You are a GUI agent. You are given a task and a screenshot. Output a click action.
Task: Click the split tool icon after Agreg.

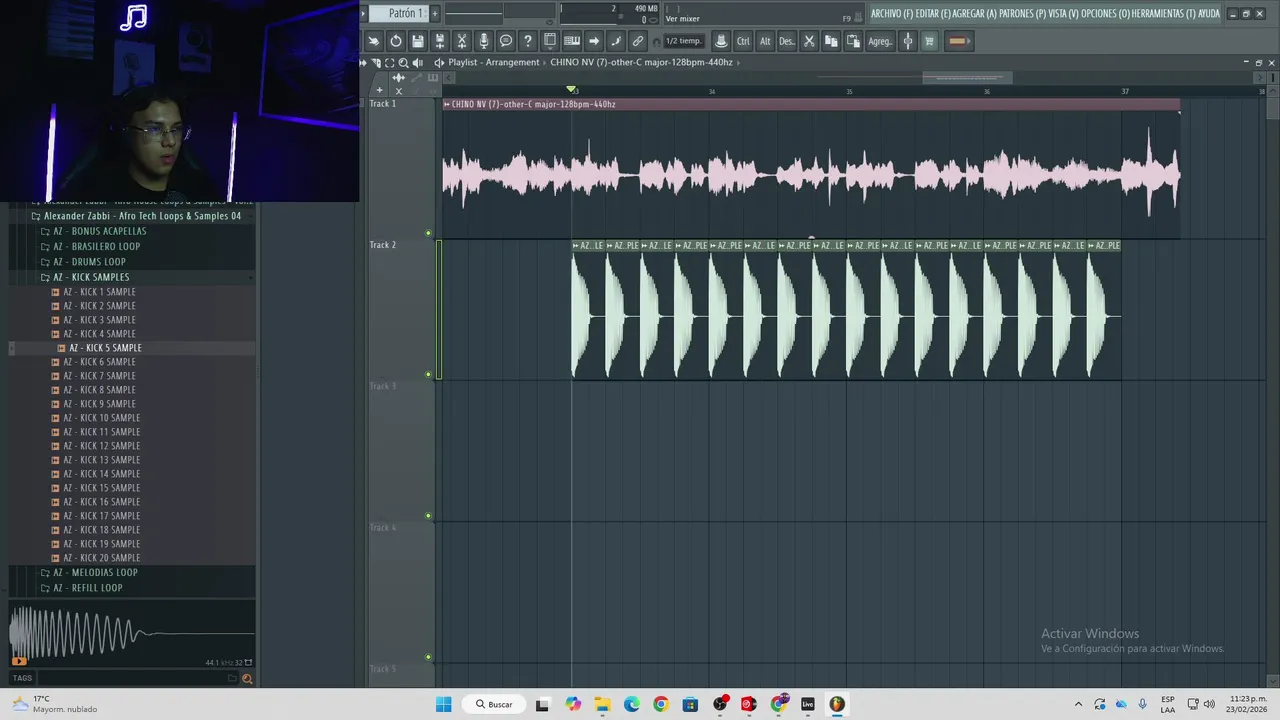tap(908, 41)
